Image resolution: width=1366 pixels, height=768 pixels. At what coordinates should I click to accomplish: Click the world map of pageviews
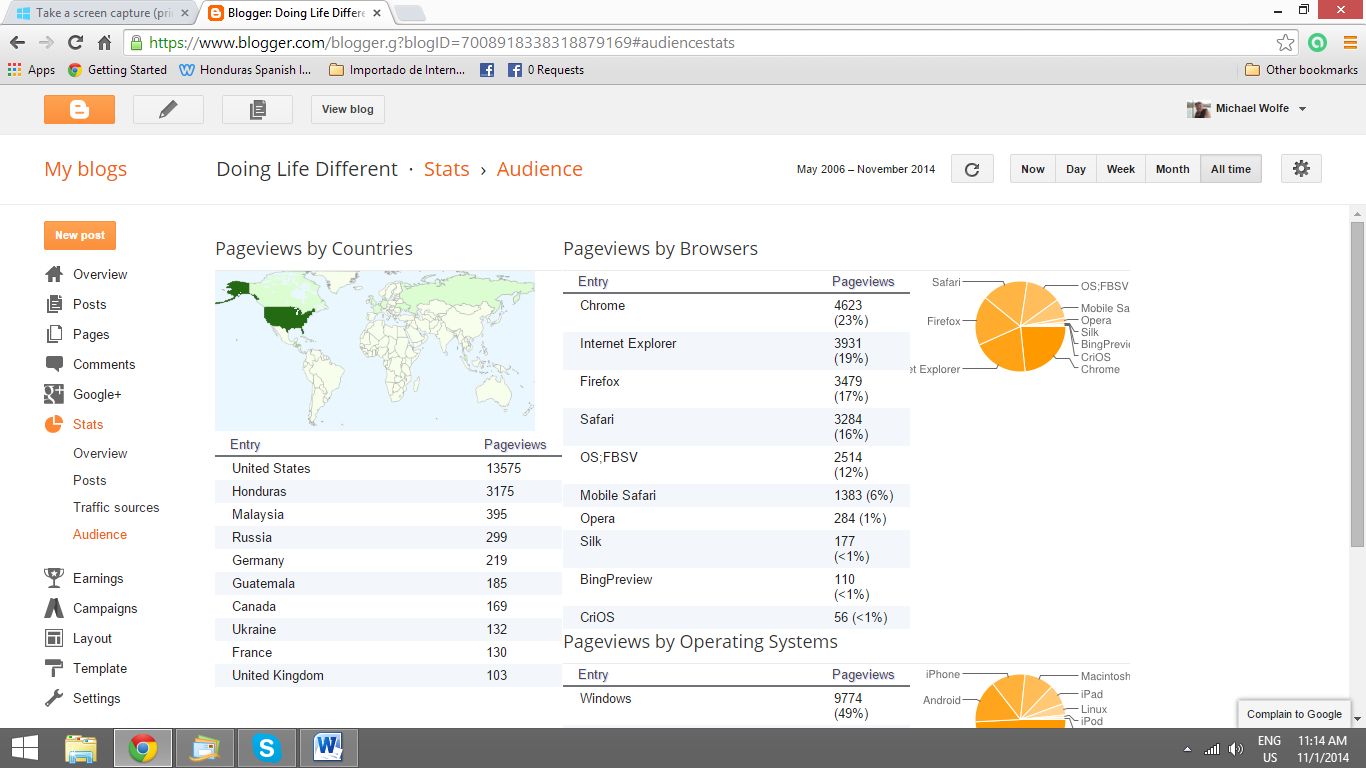(375, 350)
